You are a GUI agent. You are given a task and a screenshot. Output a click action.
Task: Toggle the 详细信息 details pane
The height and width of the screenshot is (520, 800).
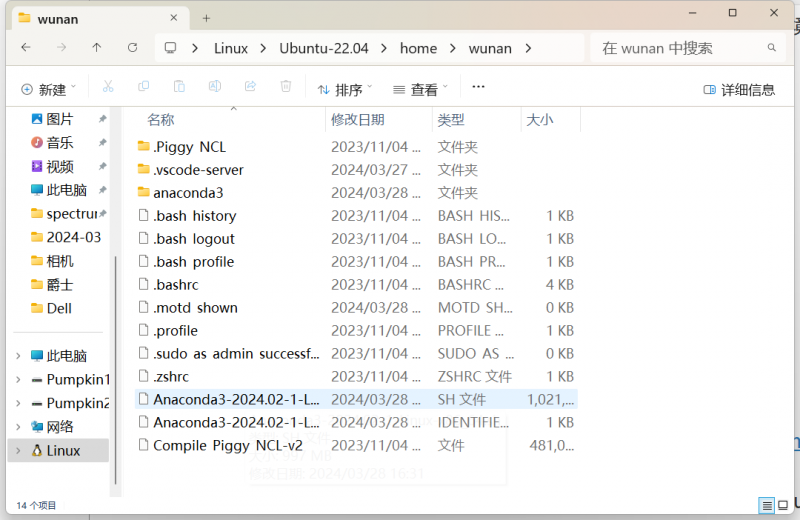[739, 89]
